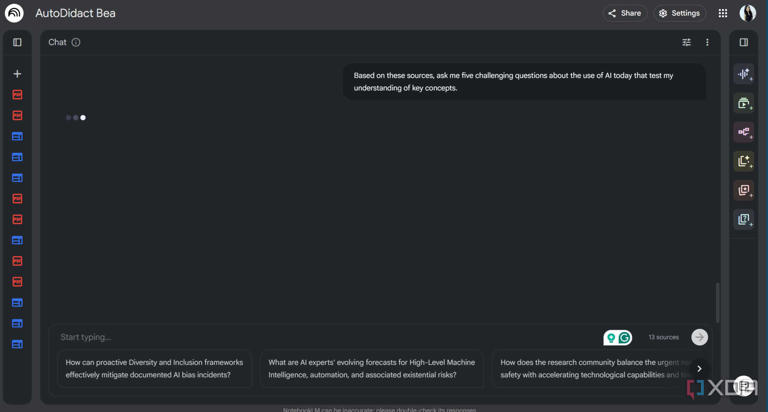The height and width of the screenshot is (412, 768).
Task: Generate a Video Overview from the studio sidebar
Action: coord(744,103)
